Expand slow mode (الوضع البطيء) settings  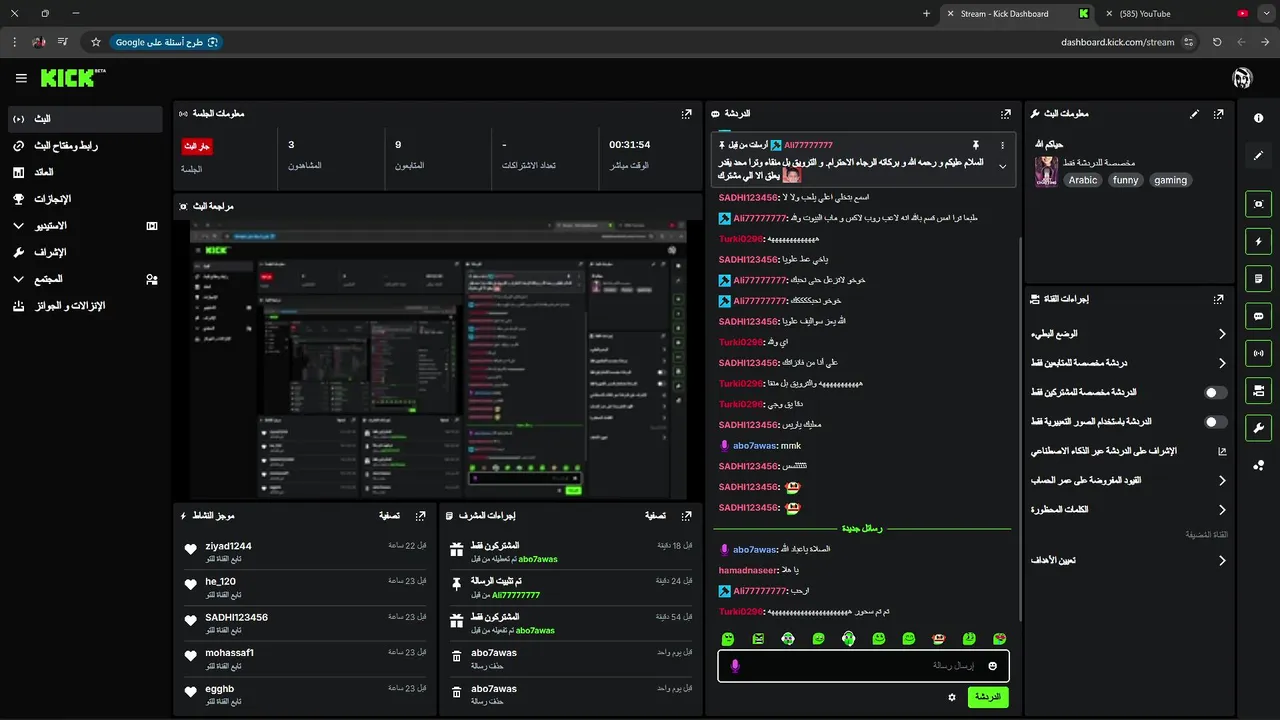click(1128, 334)
